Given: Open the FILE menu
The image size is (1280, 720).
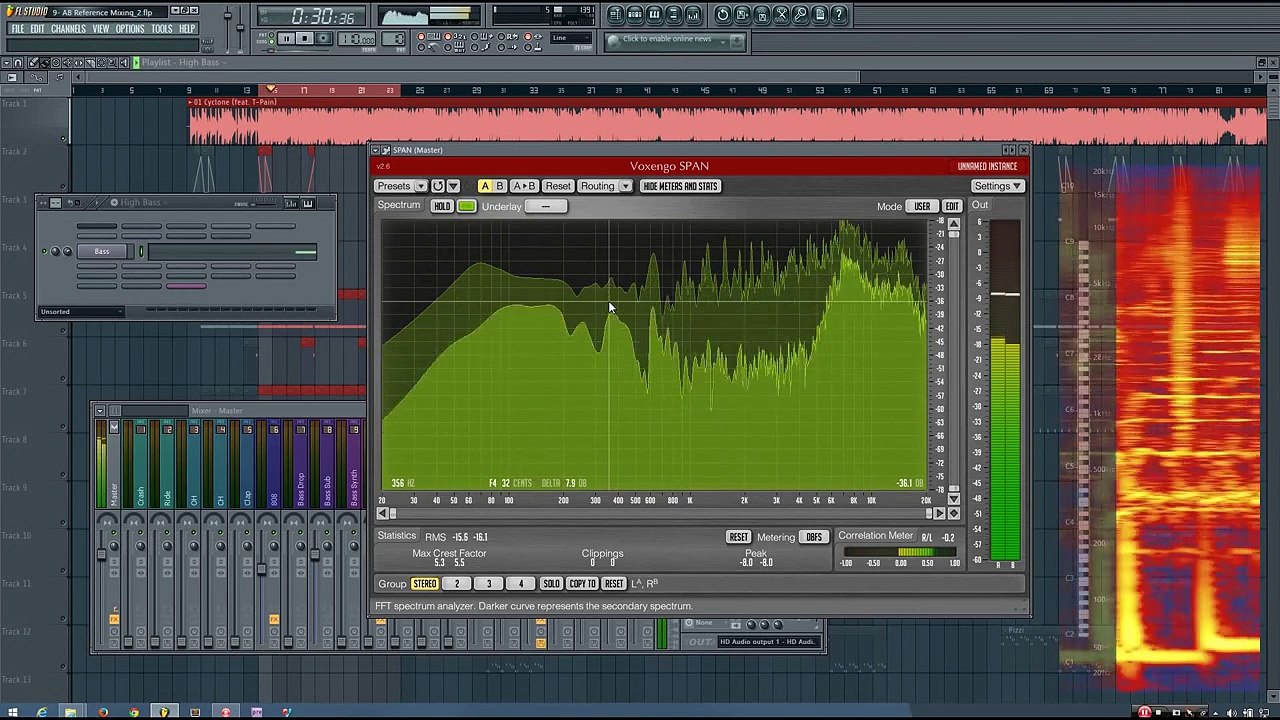Looking at the screenshot, I should click(x=17, y=29).
